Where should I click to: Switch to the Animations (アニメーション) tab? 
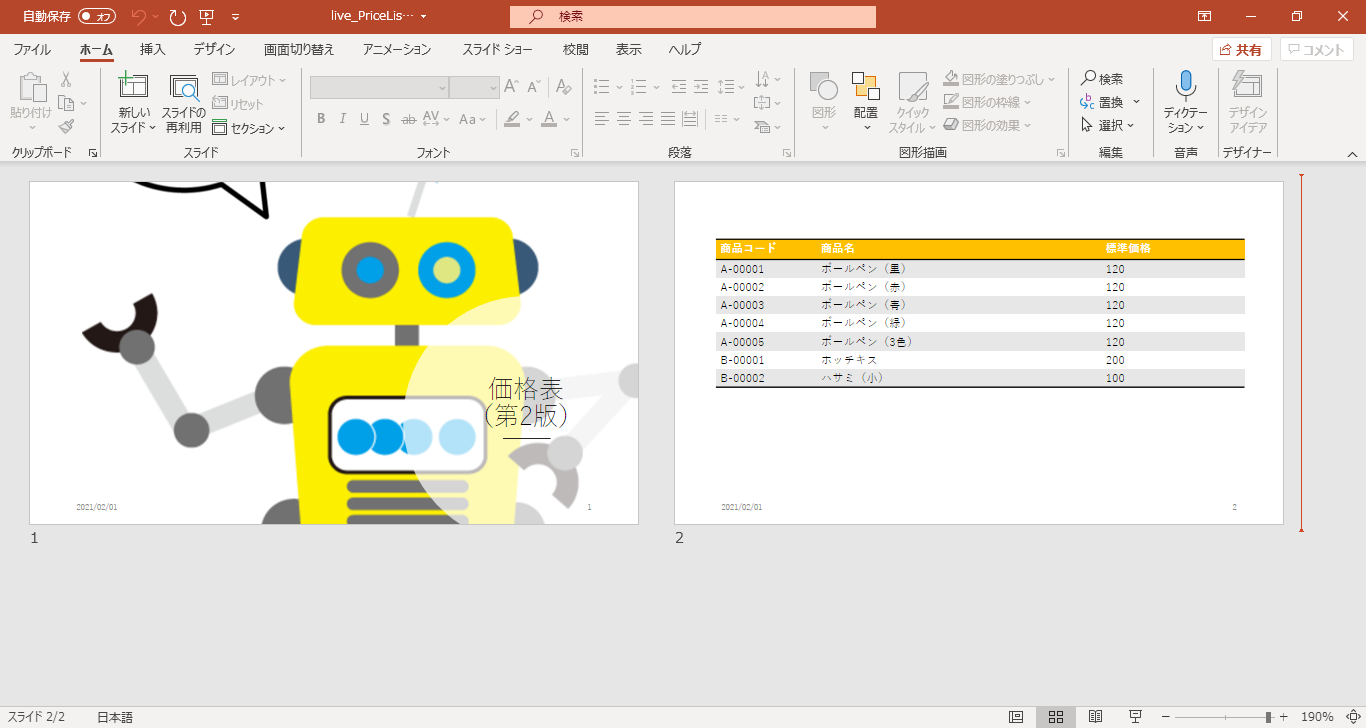(396, 49)
